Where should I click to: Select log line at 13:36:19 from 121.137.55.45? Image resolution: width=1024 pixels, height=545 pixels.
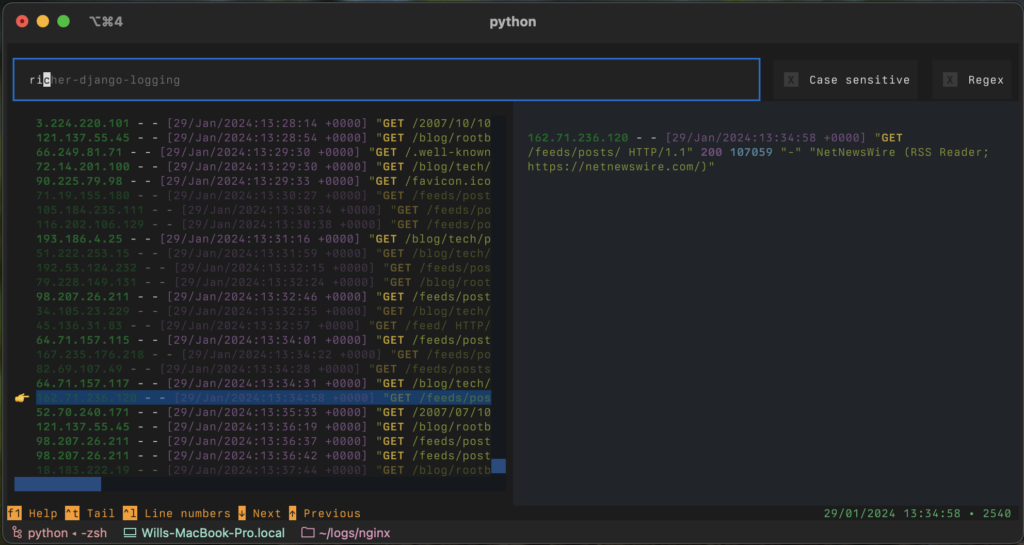click(263, 427)
